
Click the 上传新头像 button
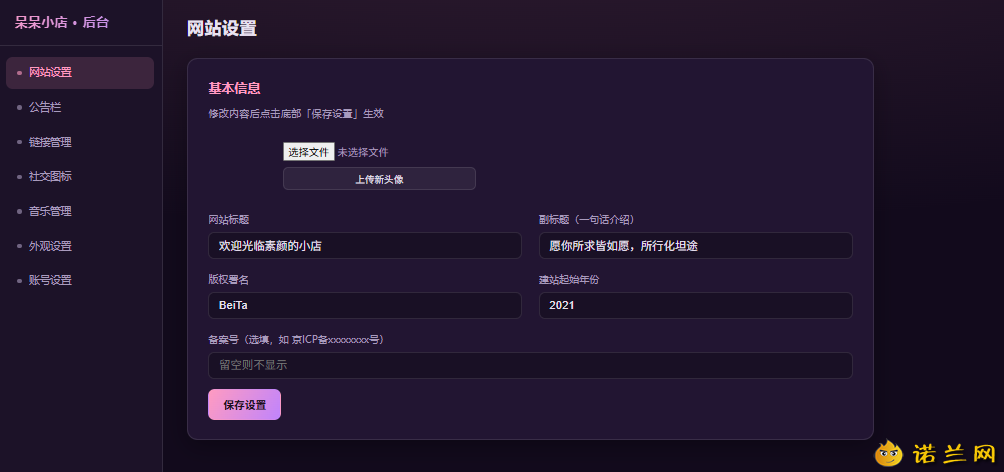click(379, 179)
